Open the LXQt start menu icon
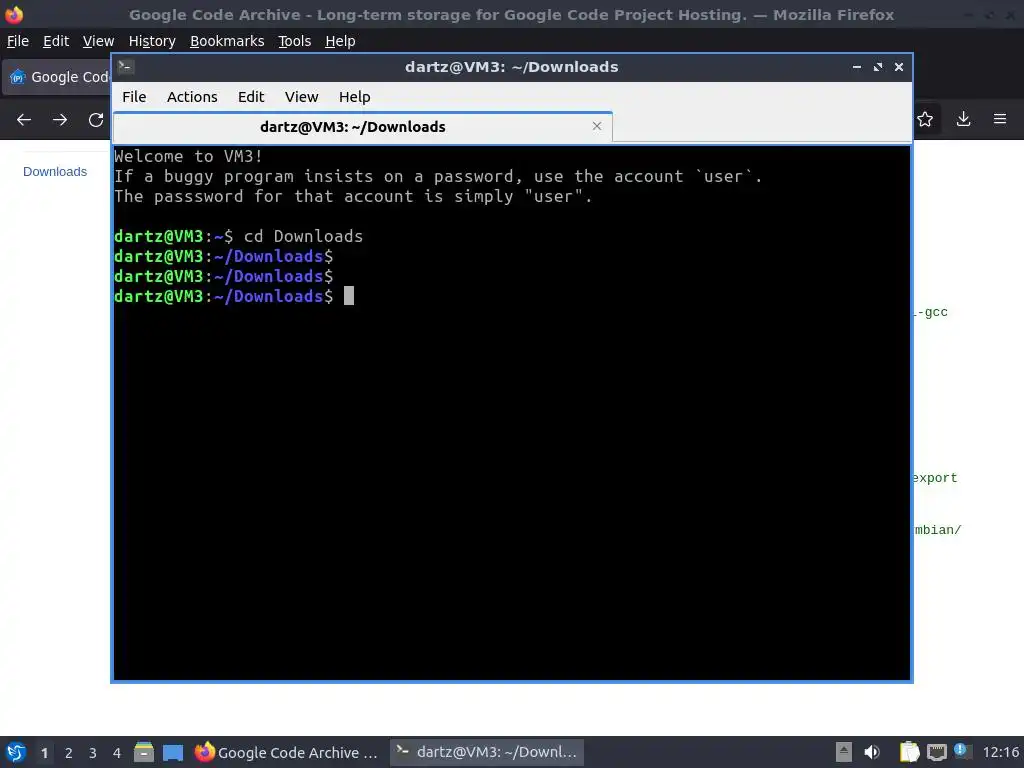1024x768 pixels. [16, 752]
